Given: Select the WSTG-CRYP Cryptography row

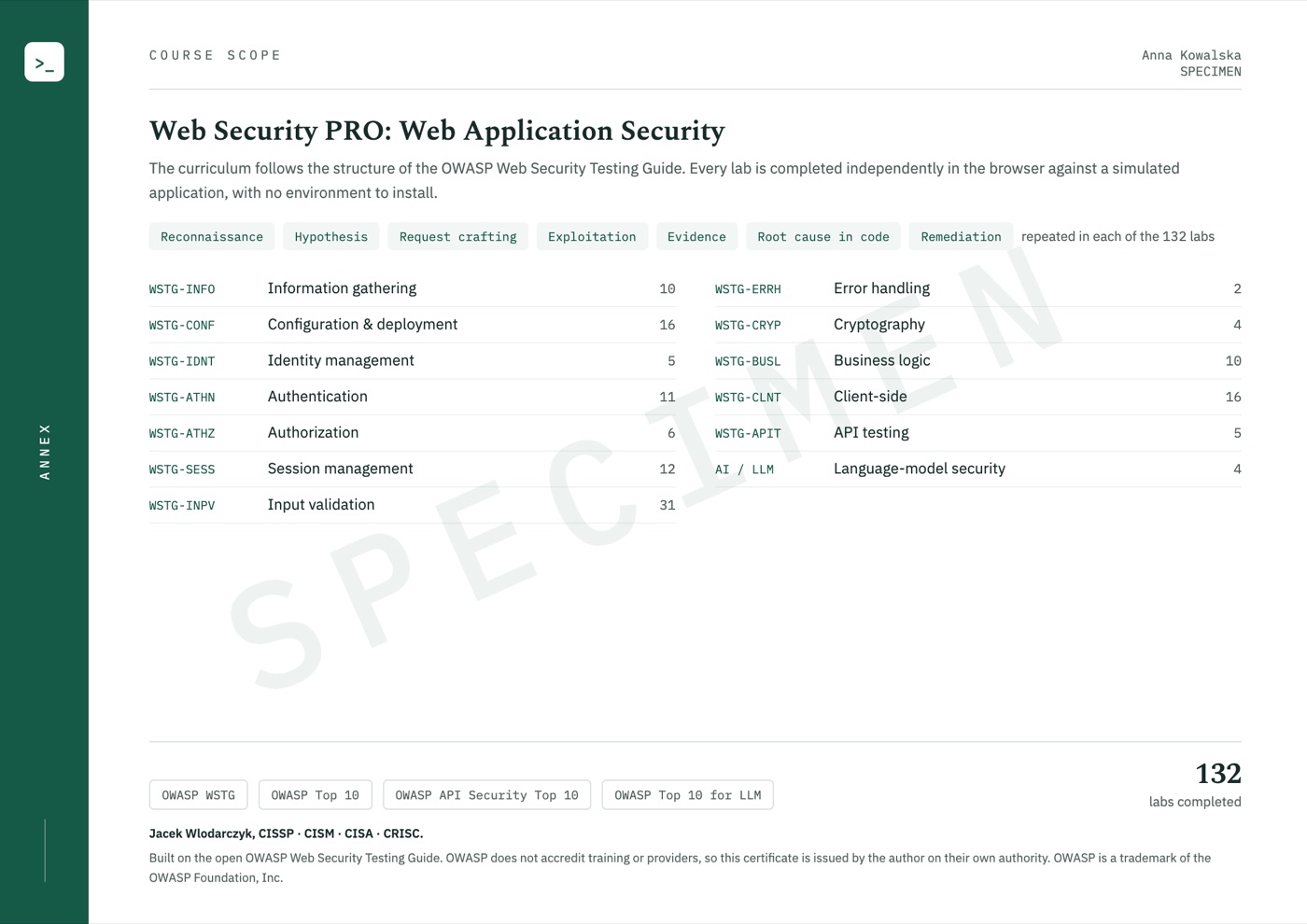Looking at the screenshot, I should click(x=978, y=325).
